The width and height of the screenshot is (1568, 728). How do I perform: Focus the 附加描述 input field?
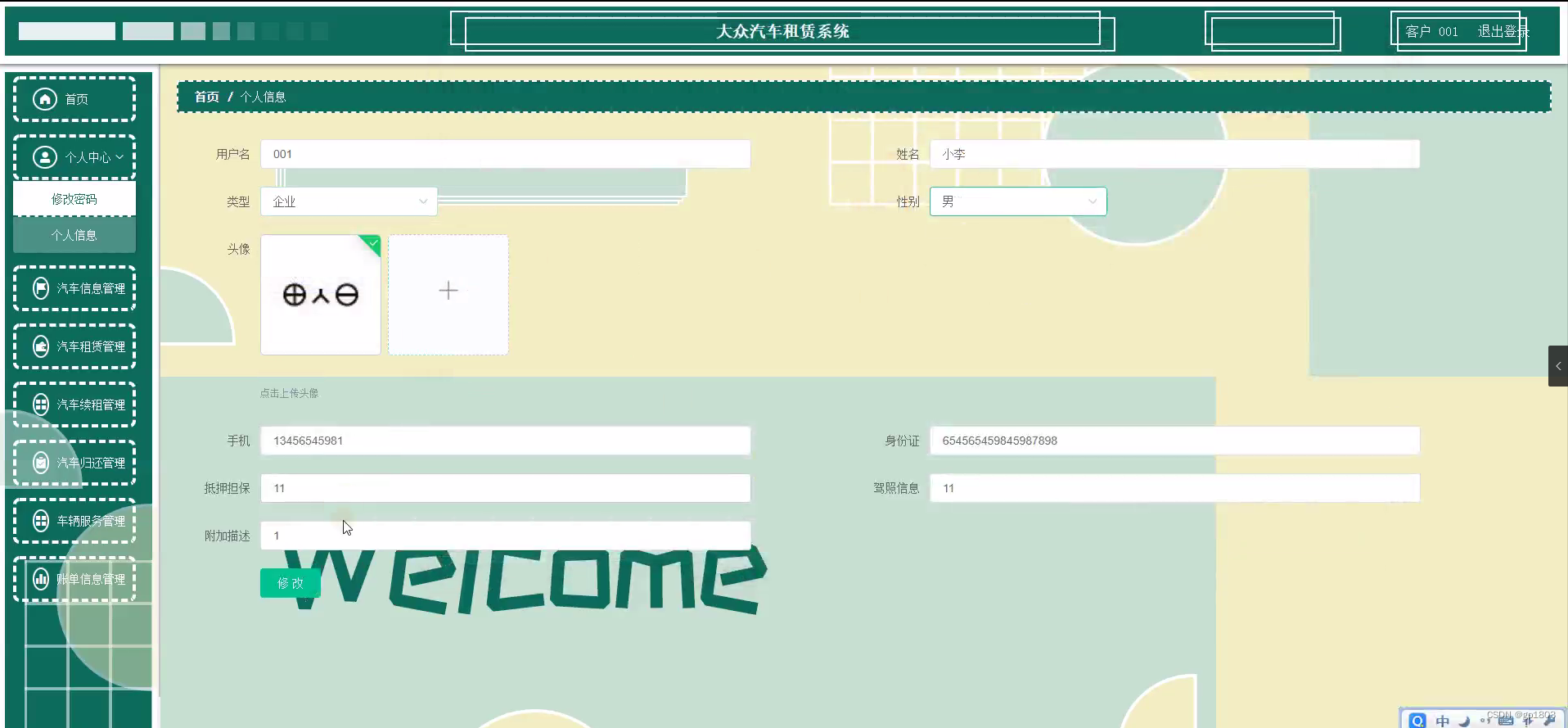[506, 536]
